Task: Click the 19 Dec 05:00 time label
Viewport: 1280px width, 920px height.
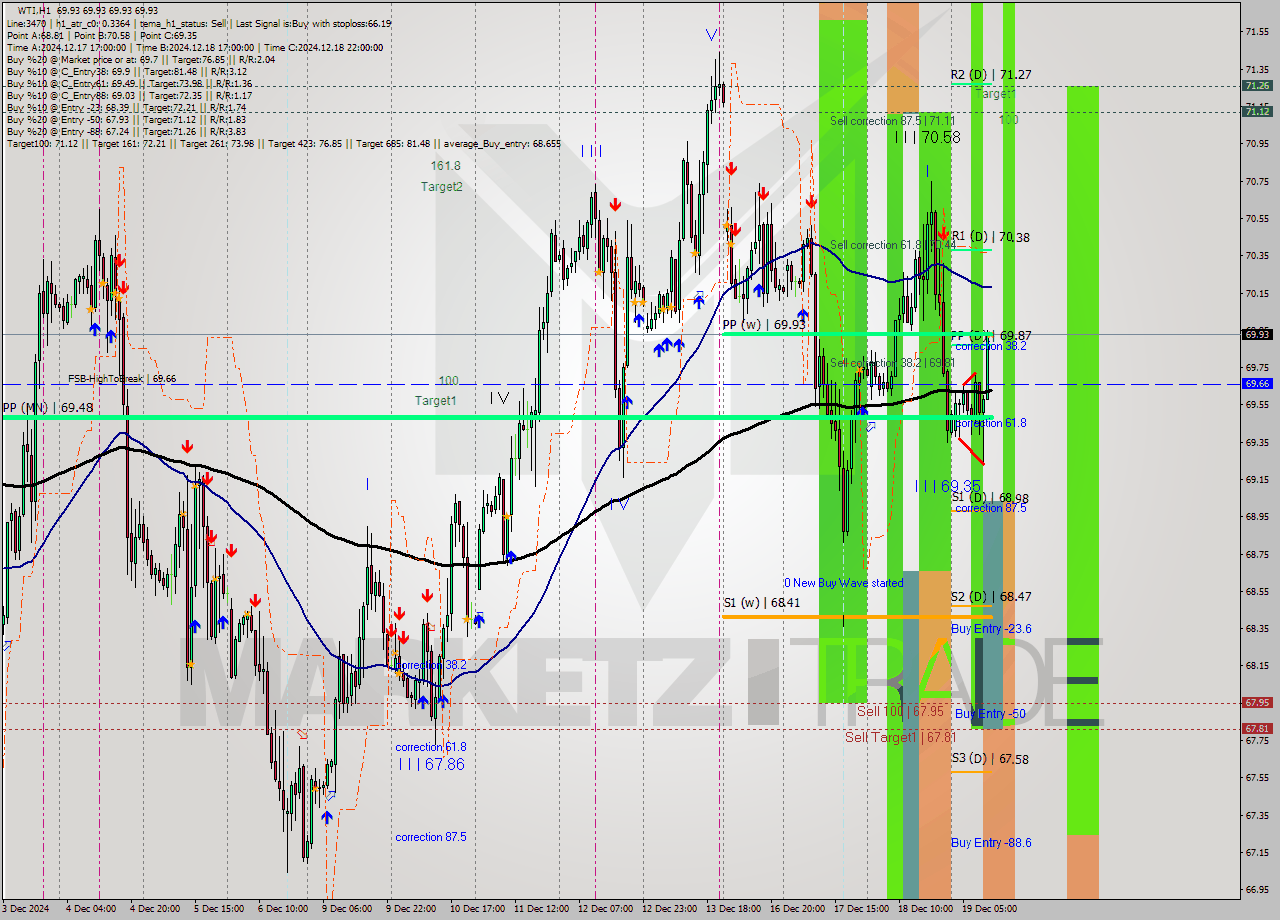Action: click(x=989, y=909)
